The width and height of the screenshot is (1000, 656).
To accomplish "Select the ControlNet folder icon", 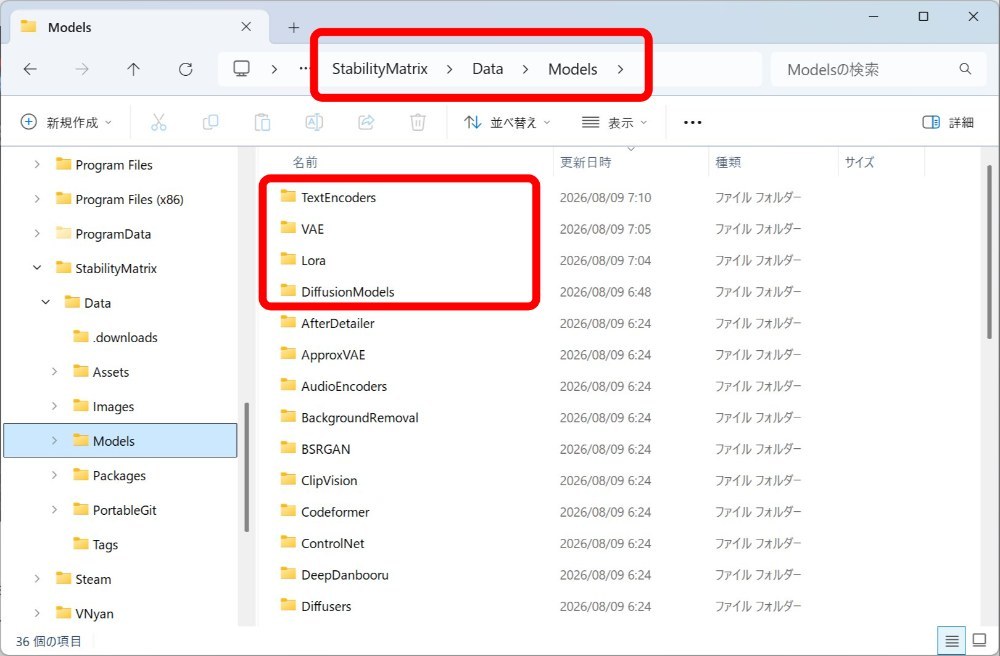I will click(288, 543).
